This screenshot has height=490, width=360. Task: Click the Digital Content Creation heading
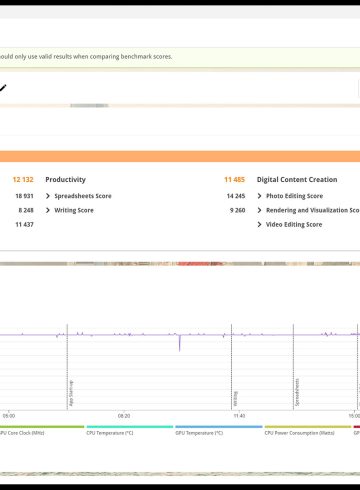click(297, 180)
